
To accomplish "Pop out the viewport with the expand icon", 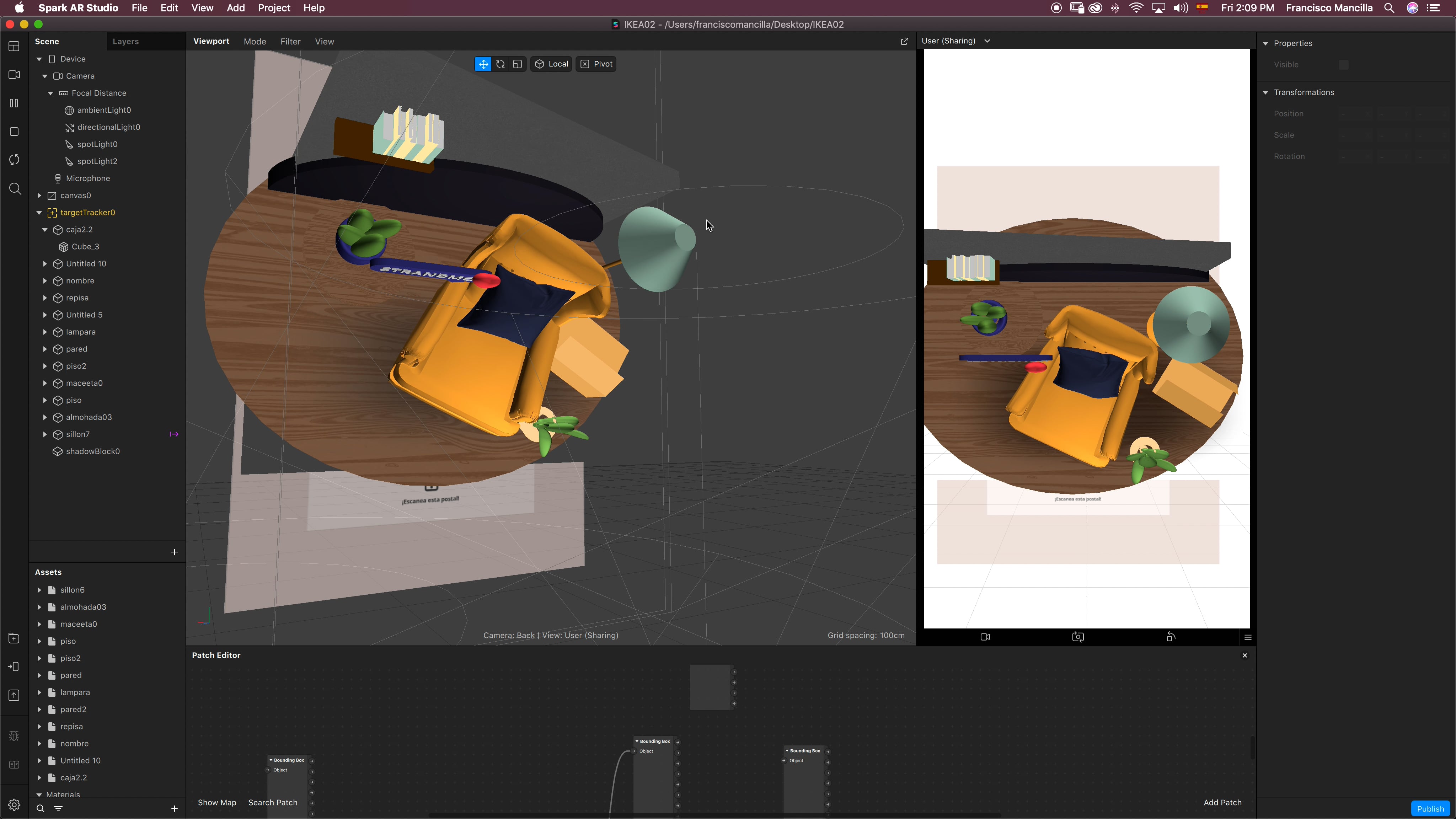I will (904, 41).
